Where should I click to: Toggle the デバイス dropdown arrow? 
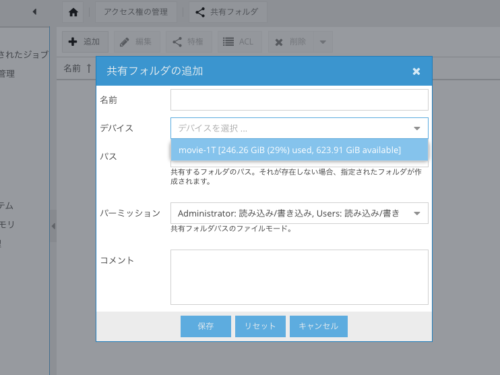pyautogui.click(x=417, y=128)
